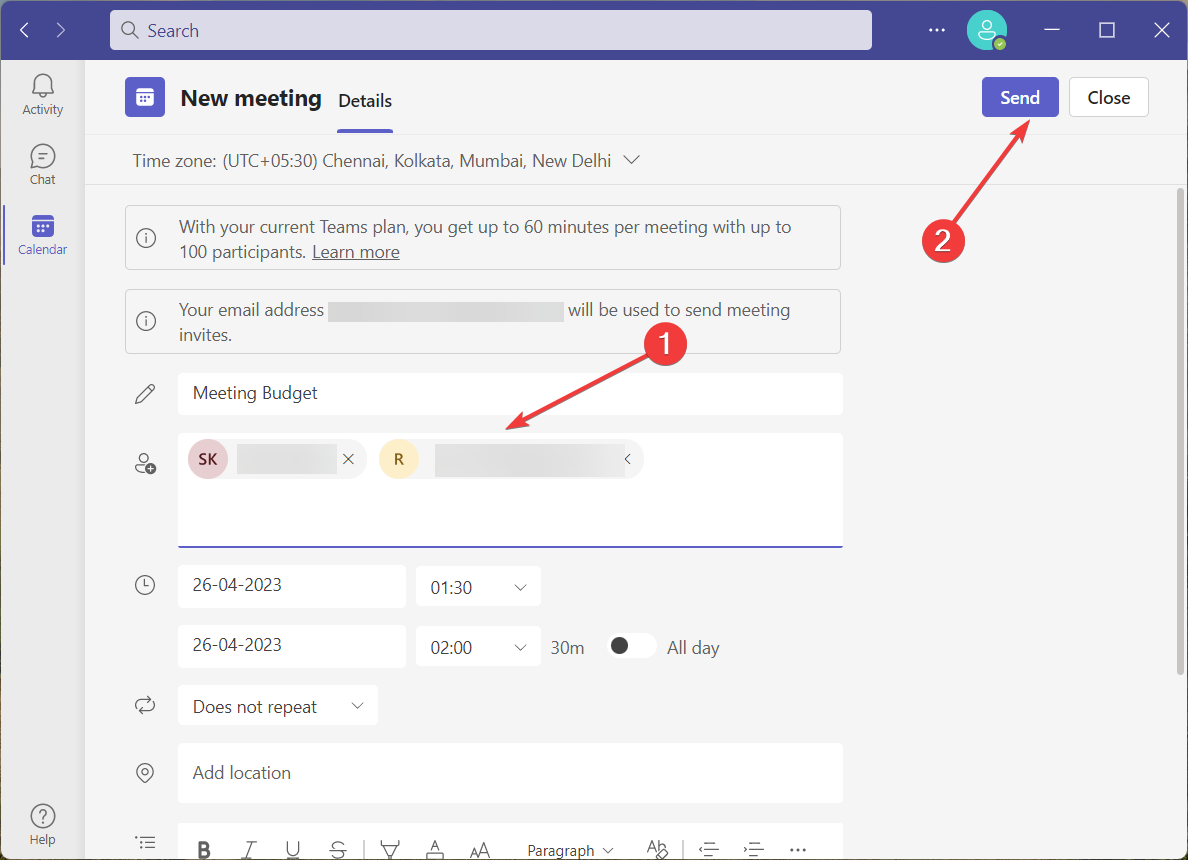Go back with the left arrow
Viewport: 1188px width, 860px height.
coord(24,30)
